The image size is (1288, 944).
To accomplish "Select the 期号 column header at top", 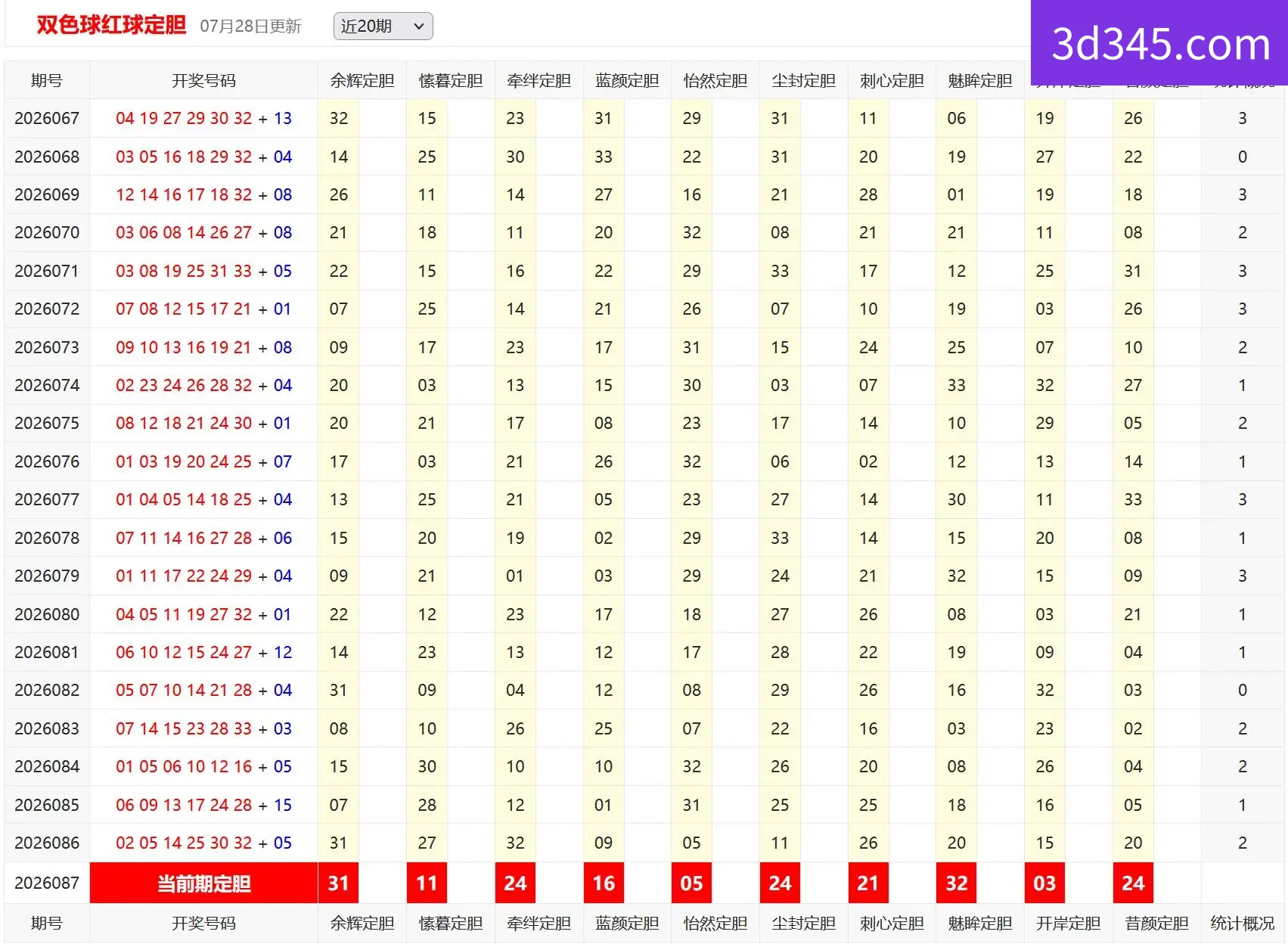I will pyautogui.click(x=47, y=81).
